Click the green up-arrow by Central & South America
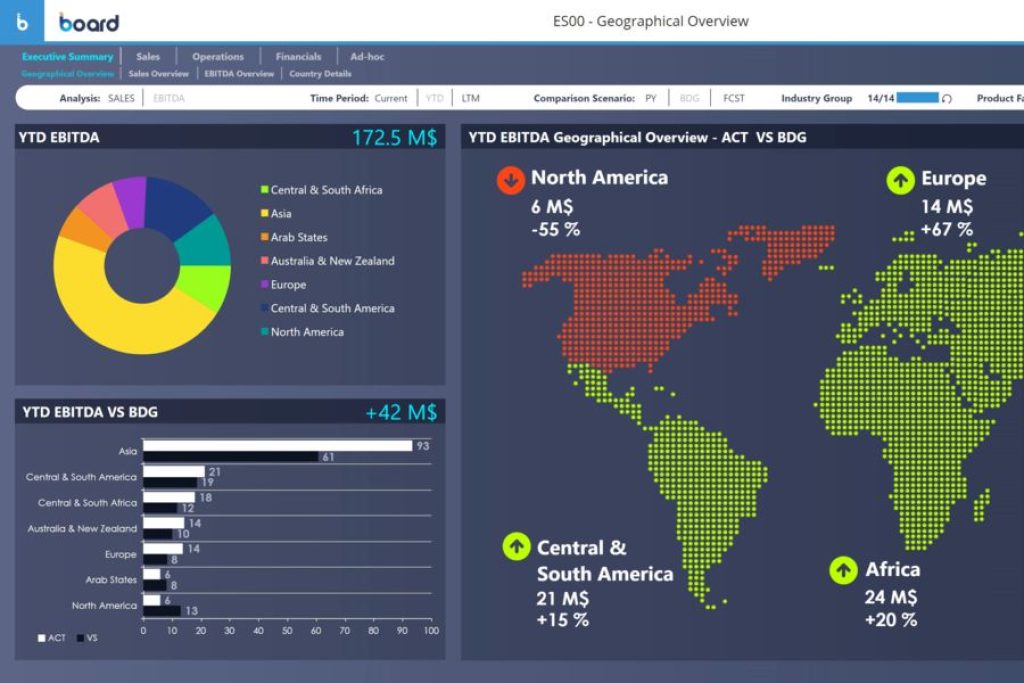Image resolution: width=1024 pixels, height=683 pixels. (517, 547)
